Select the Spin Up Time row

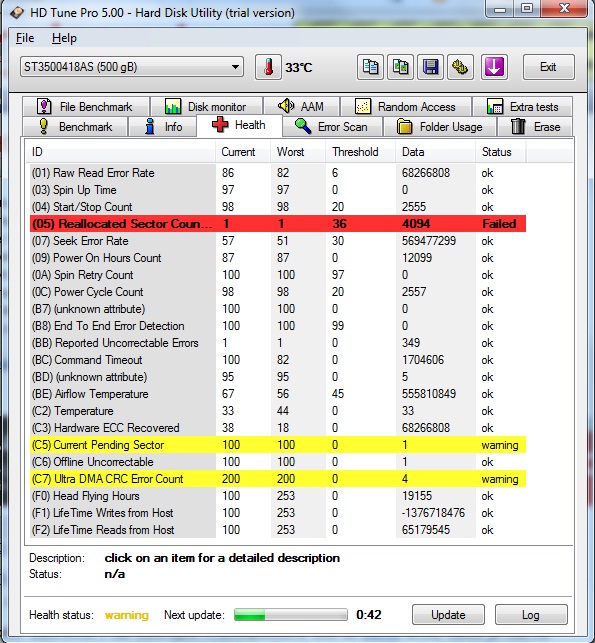click(x=278, y=190)
